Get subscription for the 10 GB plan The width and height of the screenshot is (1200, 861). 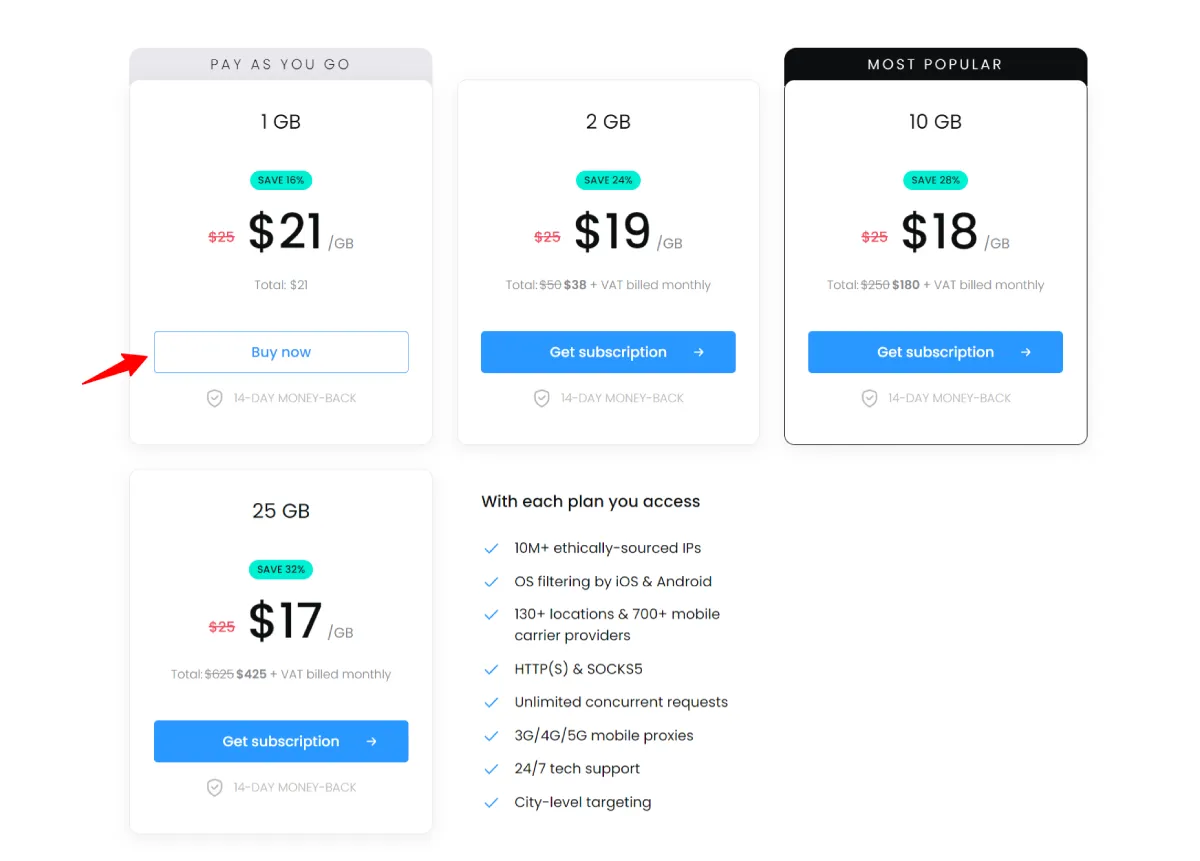point(935,352)
